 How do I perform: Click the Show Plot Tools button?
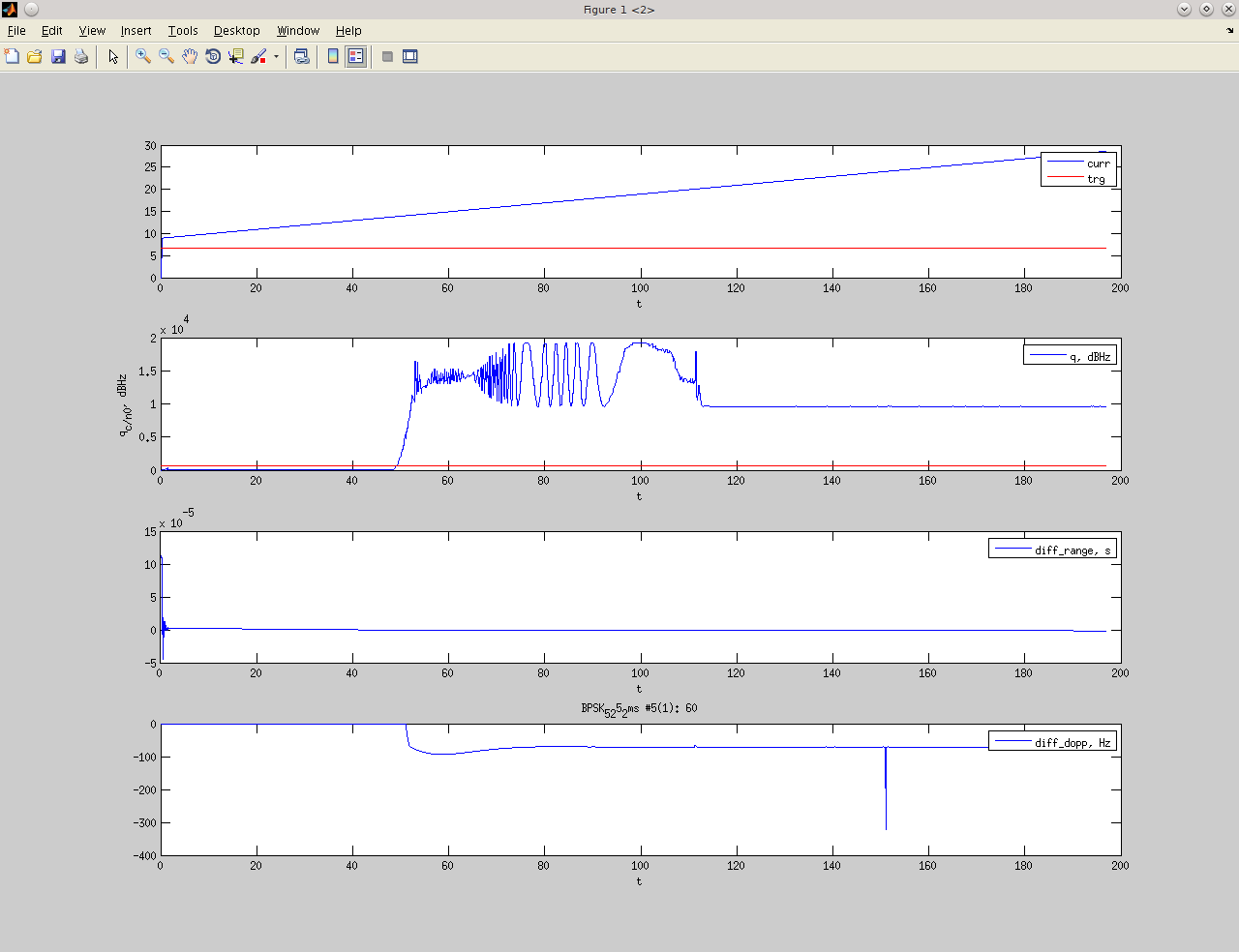click(x=410, y=57)
